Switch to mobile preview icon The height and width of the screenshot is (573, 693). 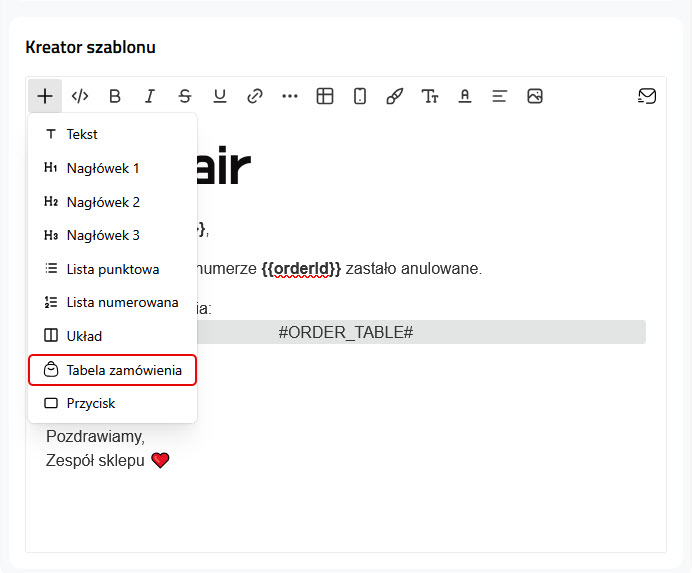click(x=360, y=96)
